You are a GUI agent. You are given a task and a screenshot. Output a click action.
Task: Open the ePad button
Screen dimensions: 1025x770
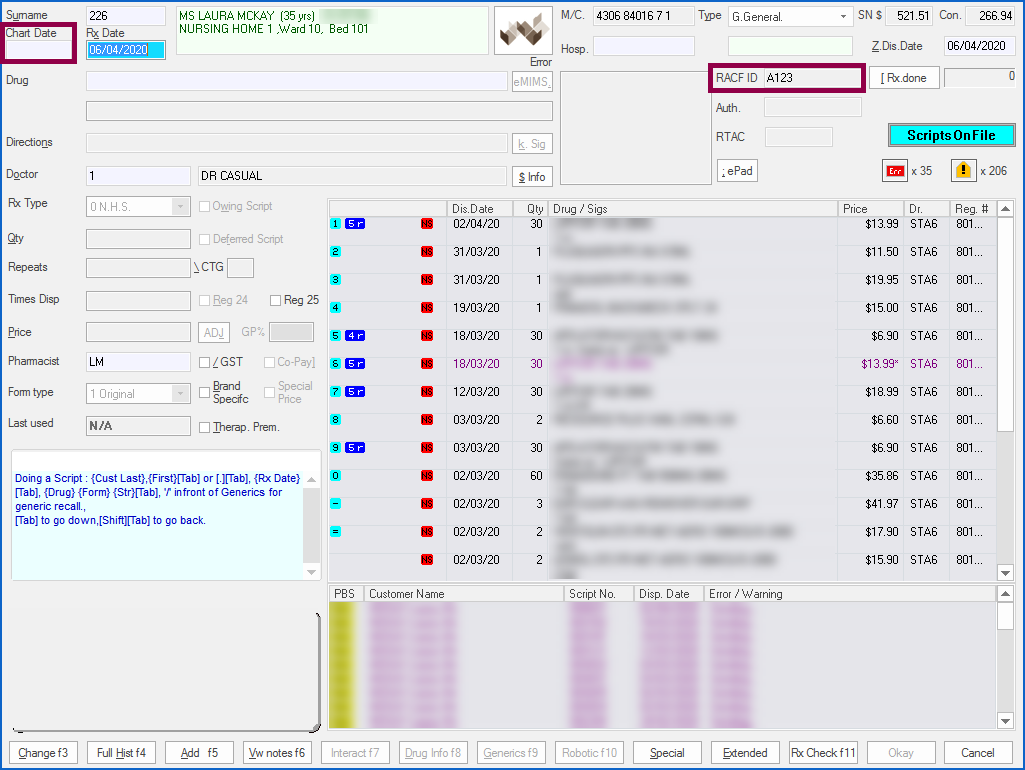tap(737, 171)
